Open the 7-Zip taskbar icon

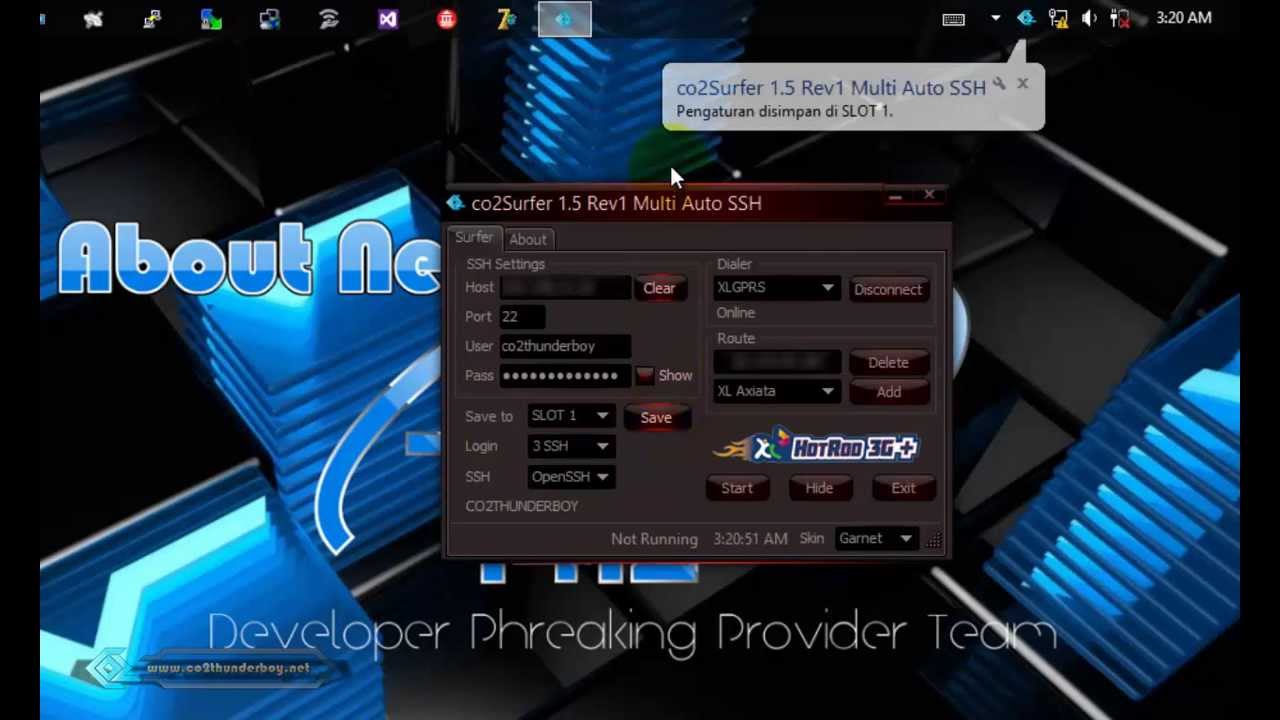[x=506, y=19]
